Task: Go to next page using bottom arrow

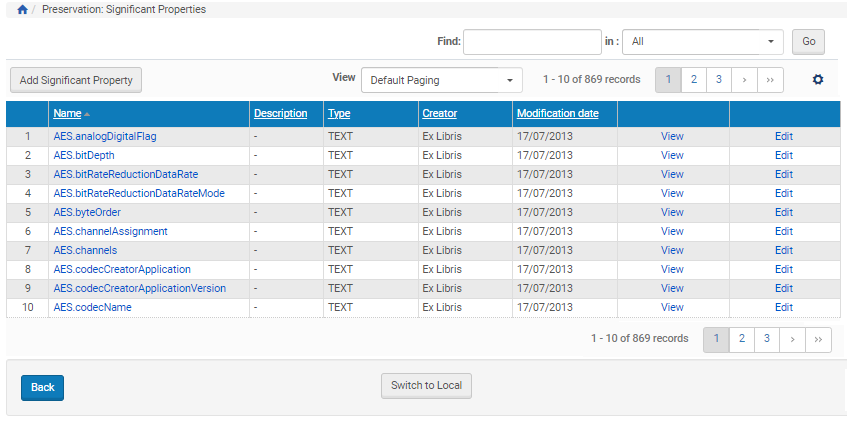Action: [793, 339]
